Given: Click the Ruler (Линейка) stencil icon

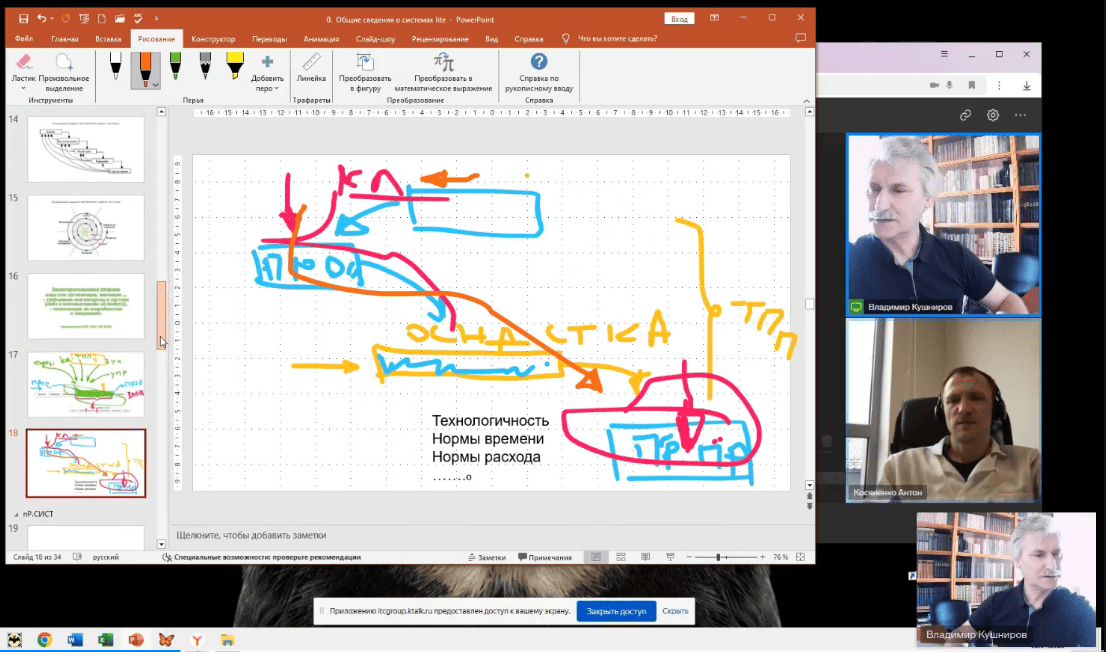Looking at the screenshot, I should (311, 66).
